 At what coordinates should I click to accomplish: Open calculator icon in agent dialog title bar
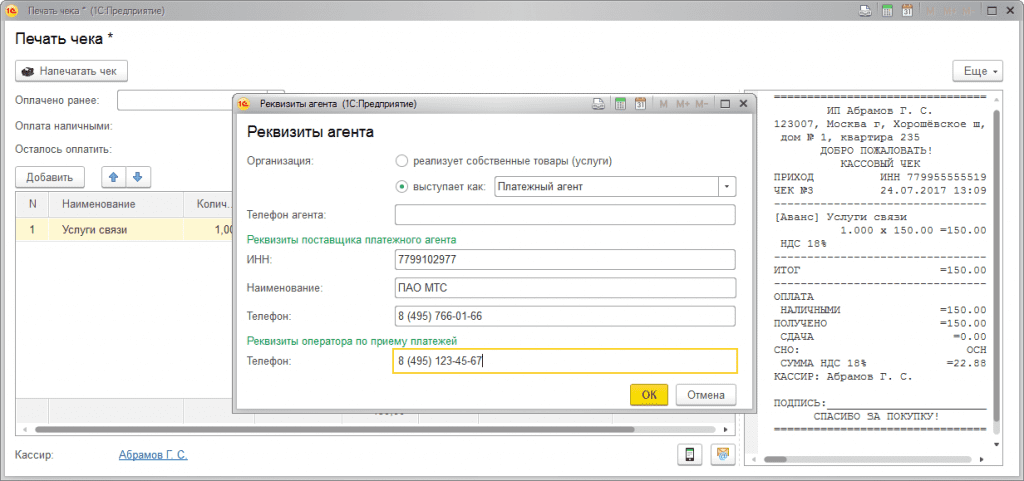click(x=619, y=103)
